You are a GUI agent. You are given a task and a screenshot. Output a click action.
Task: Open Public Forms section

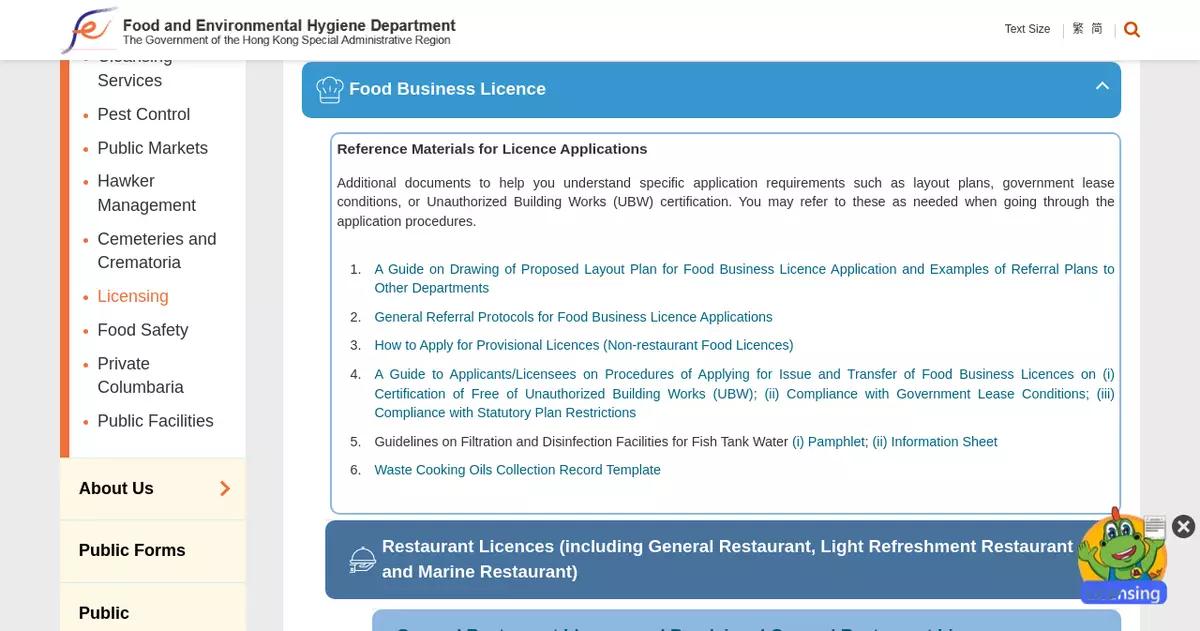tap(132, 551)
